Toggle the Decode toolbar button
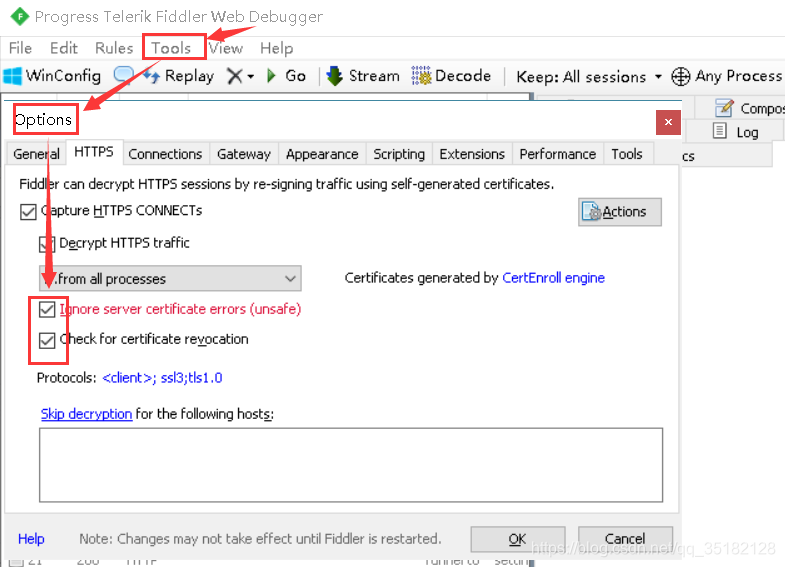The width and height of the screenshot is (785, 567). [x=451, y=76]
